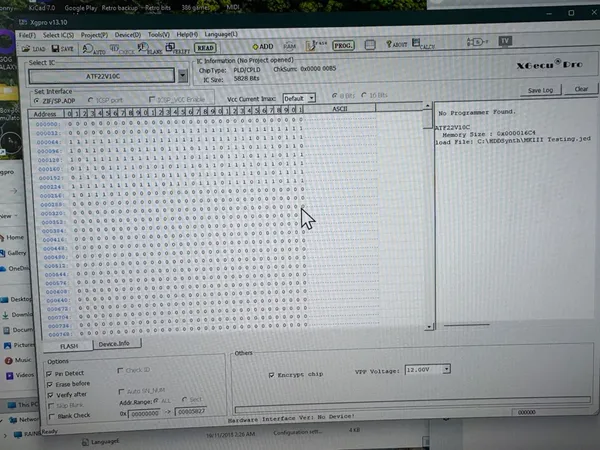
Task: Click the VERIFY toolbar icon
Action: click(178, 49)
